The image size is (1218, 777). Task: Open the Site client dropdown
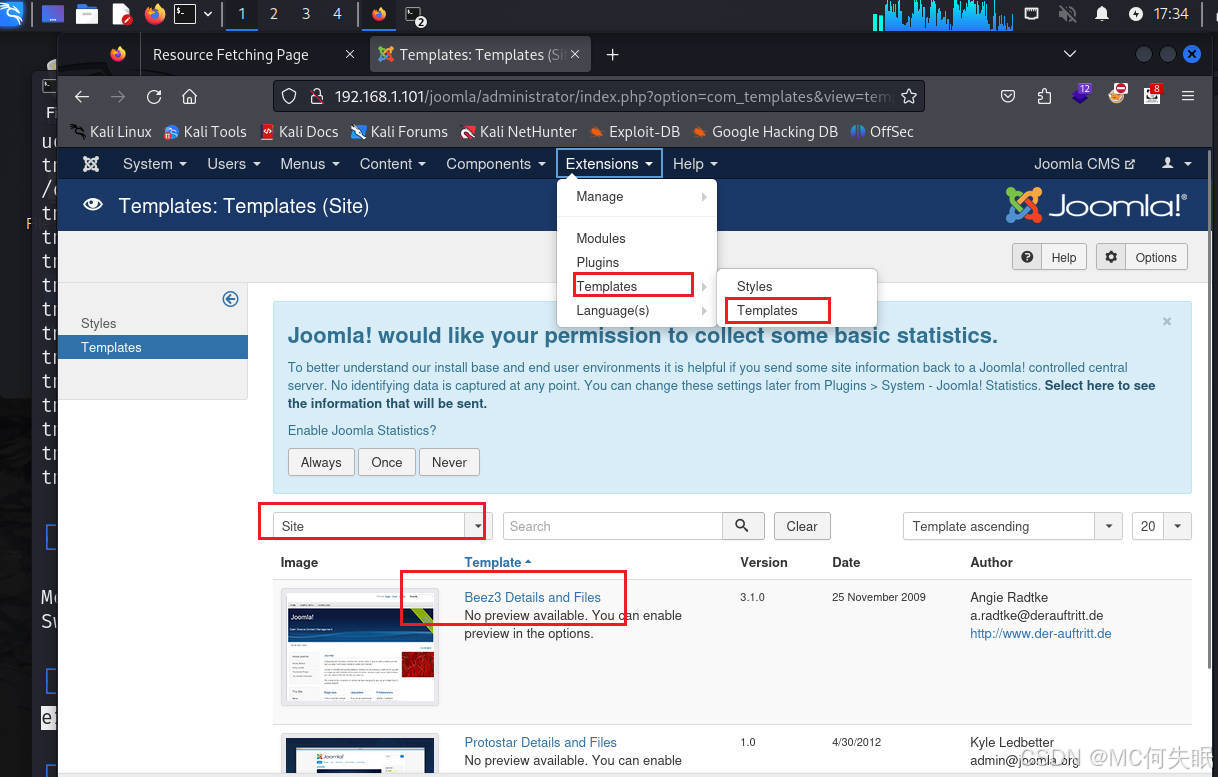[x=382, y=526]
